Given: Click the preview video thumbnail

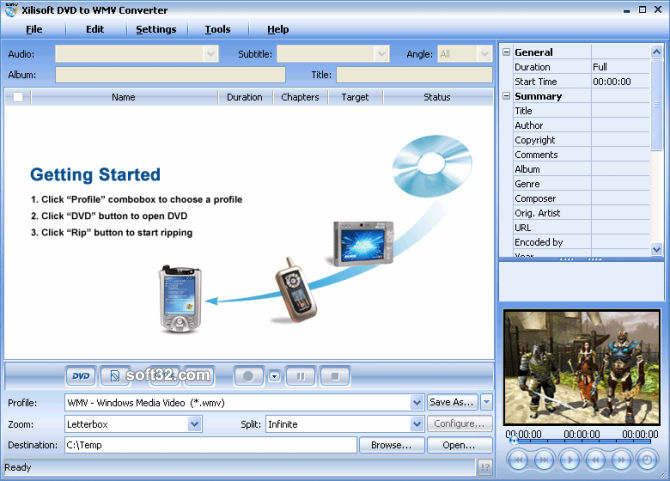Looking at the screenshot, I should pos(582,367).
